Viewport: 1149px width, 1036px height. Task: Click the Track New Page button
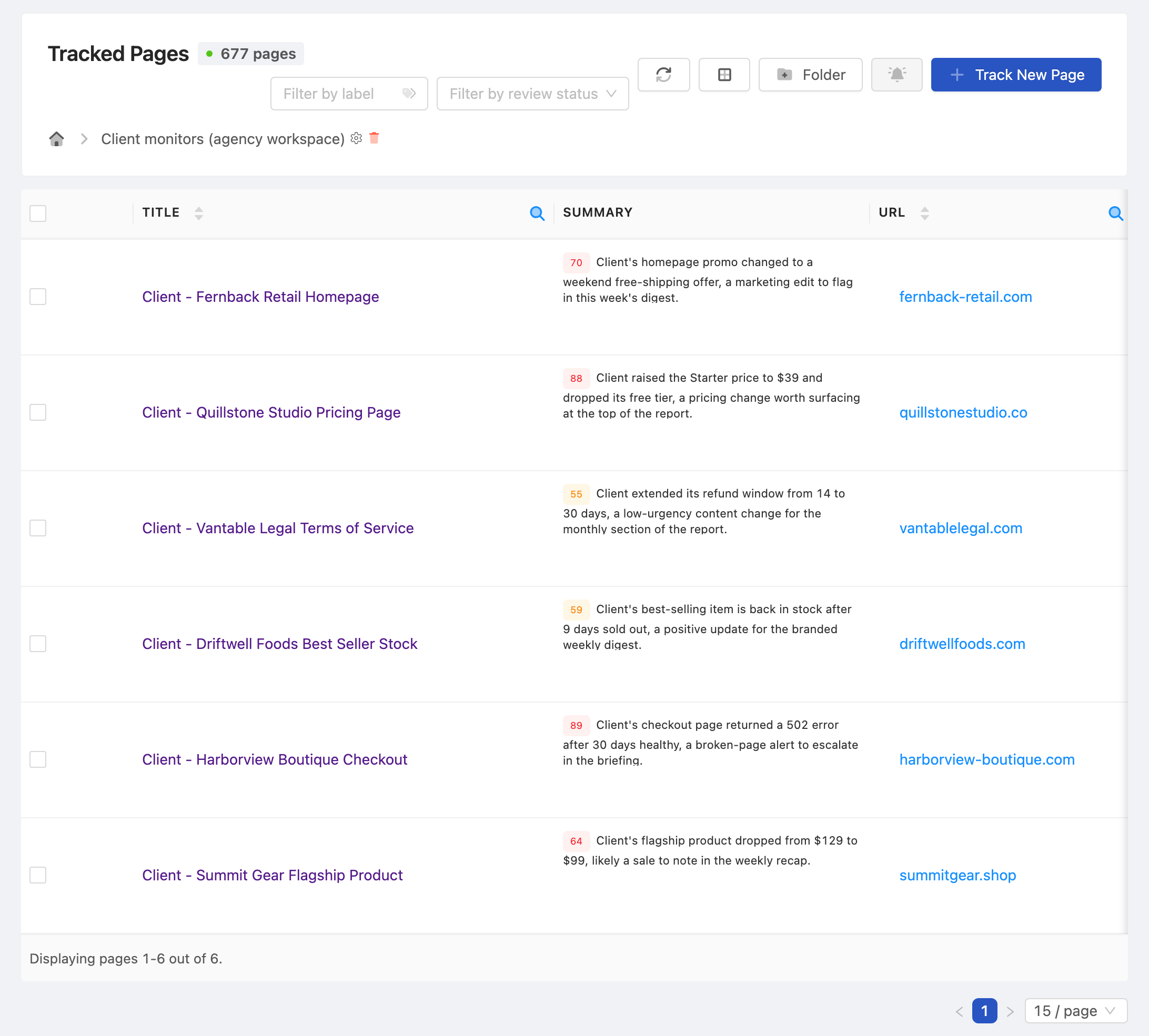(x=1016, y=75)
